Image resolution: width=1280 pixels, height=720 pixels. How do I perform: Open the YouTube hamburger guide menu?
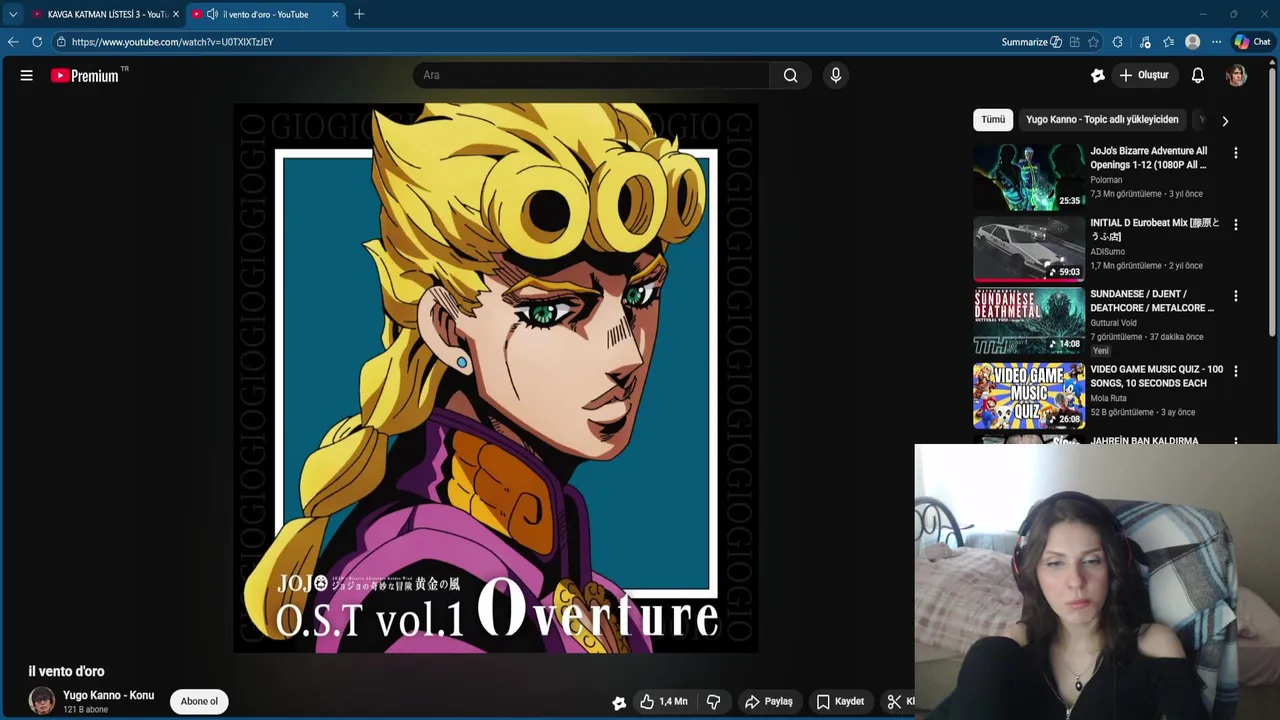tap(27, 75)
